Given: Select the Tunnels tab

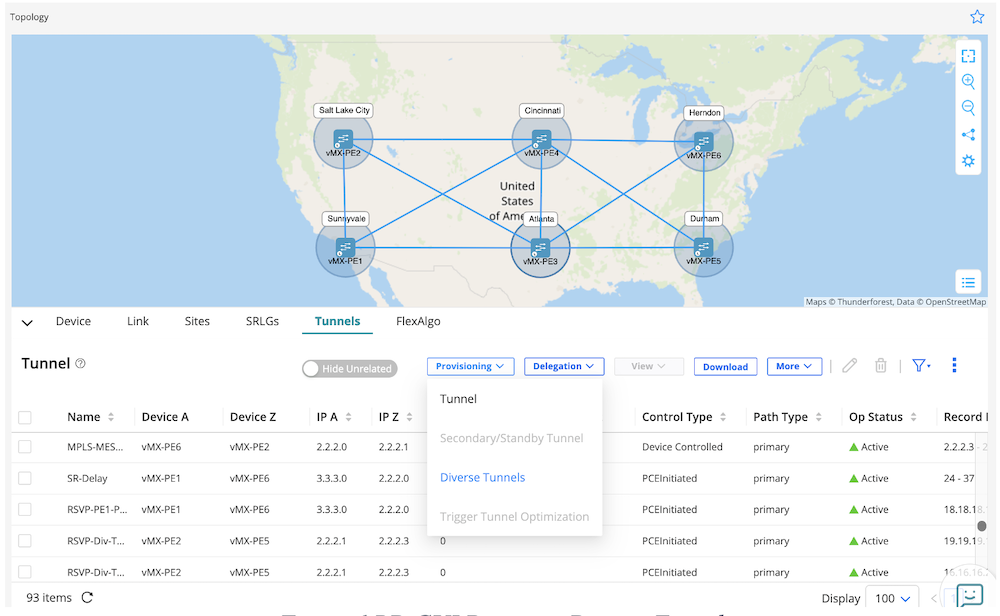Looking at the screenshot, I should coord(337,321).
